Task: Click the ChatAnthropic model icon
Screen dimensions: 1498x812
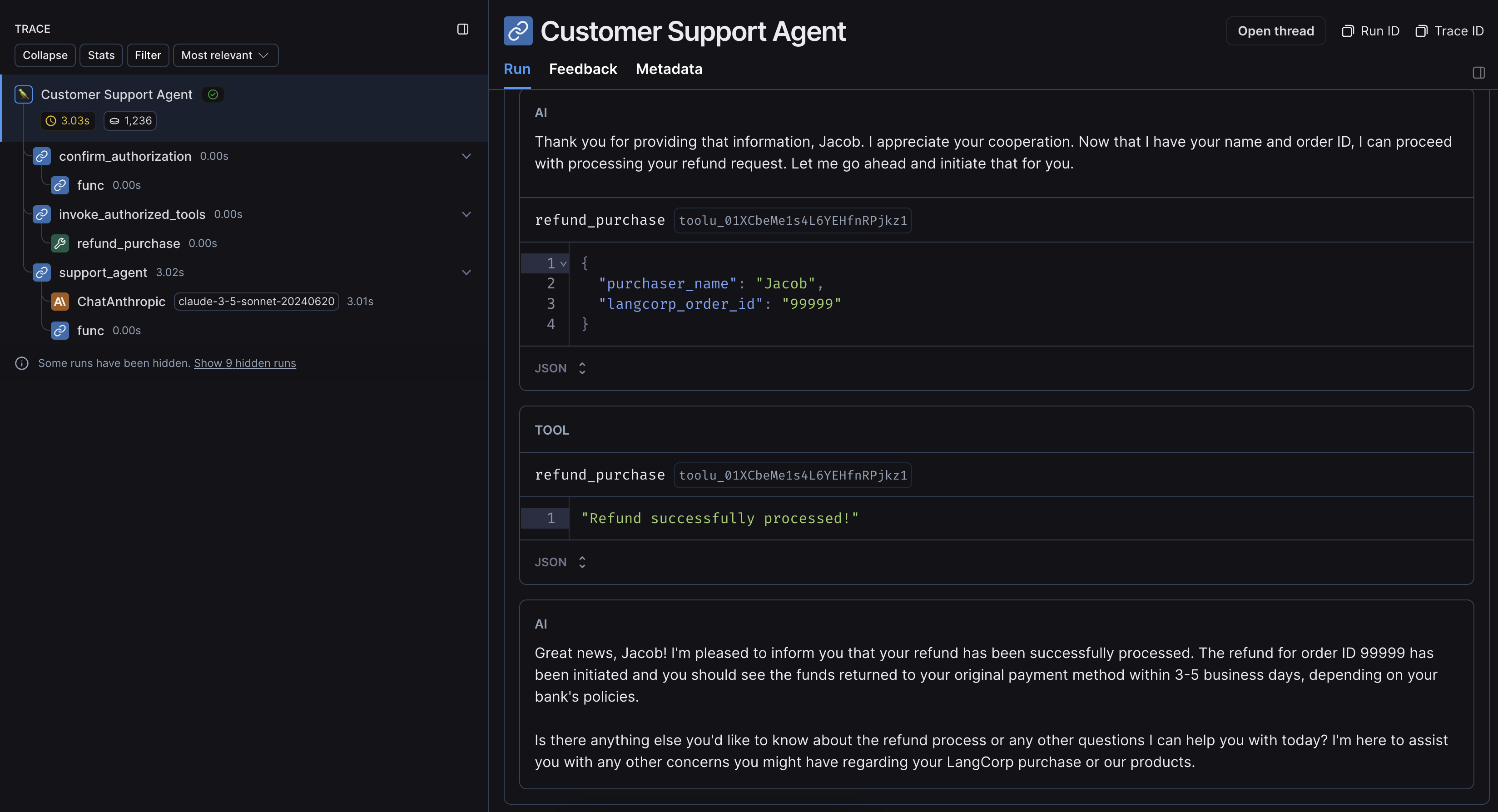Action: coord(60,302)
